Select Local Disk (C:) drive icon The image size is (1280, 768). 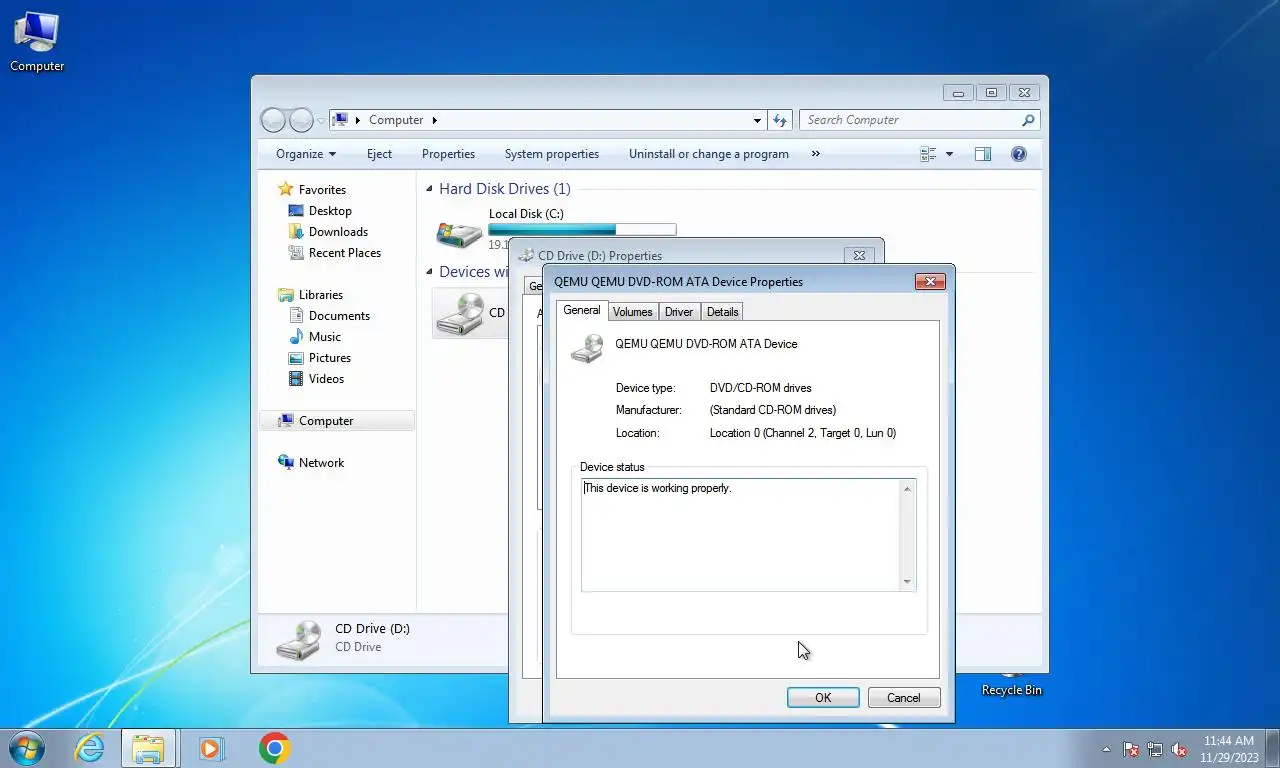coord(459,234)
